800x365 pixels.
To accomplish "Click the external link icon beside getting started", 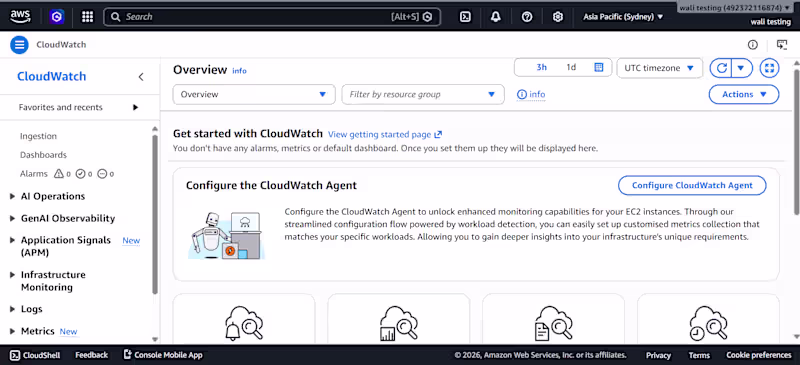I will point(438,135).
